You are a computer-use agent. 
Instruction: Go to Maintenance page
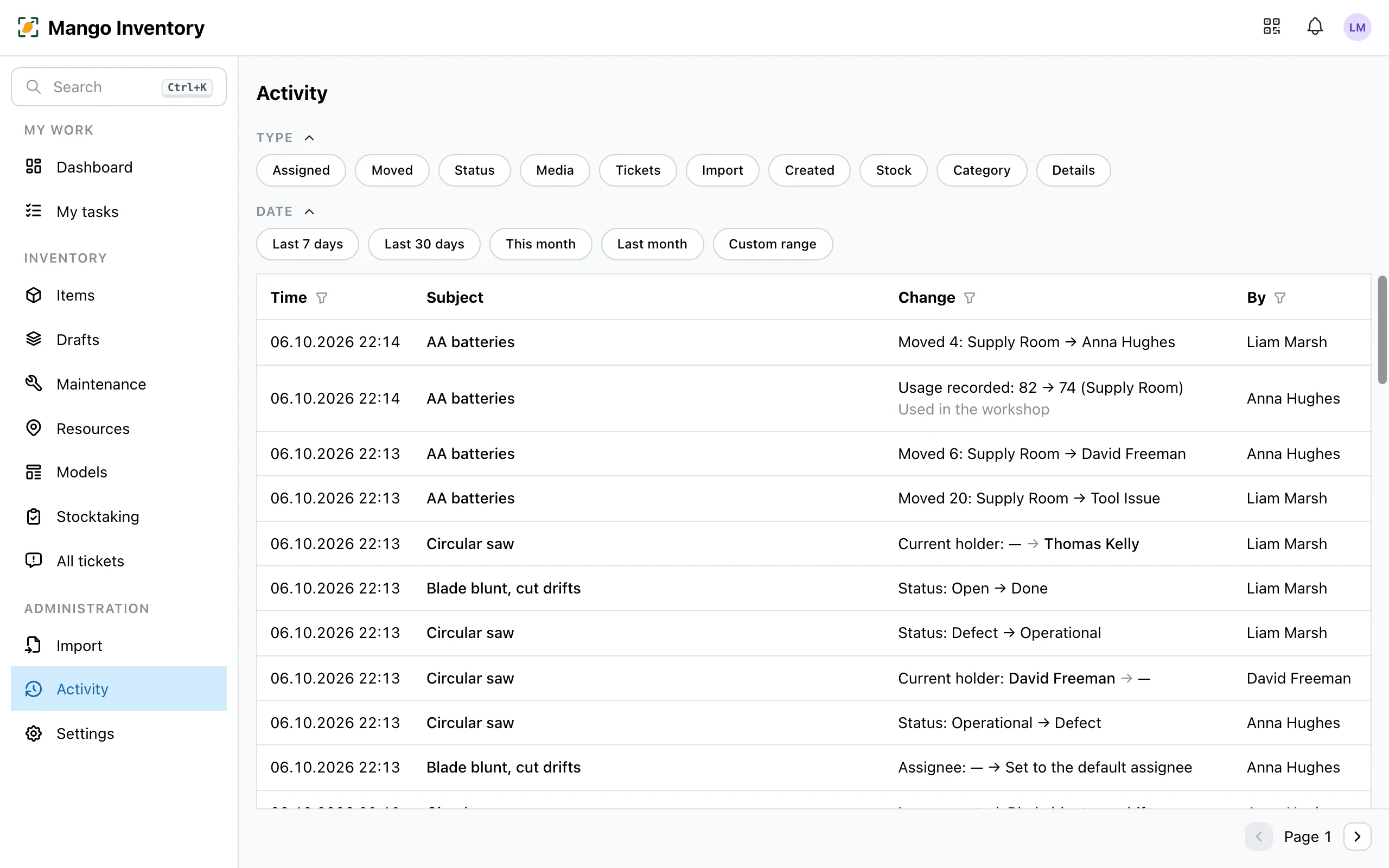coord(119,384)
